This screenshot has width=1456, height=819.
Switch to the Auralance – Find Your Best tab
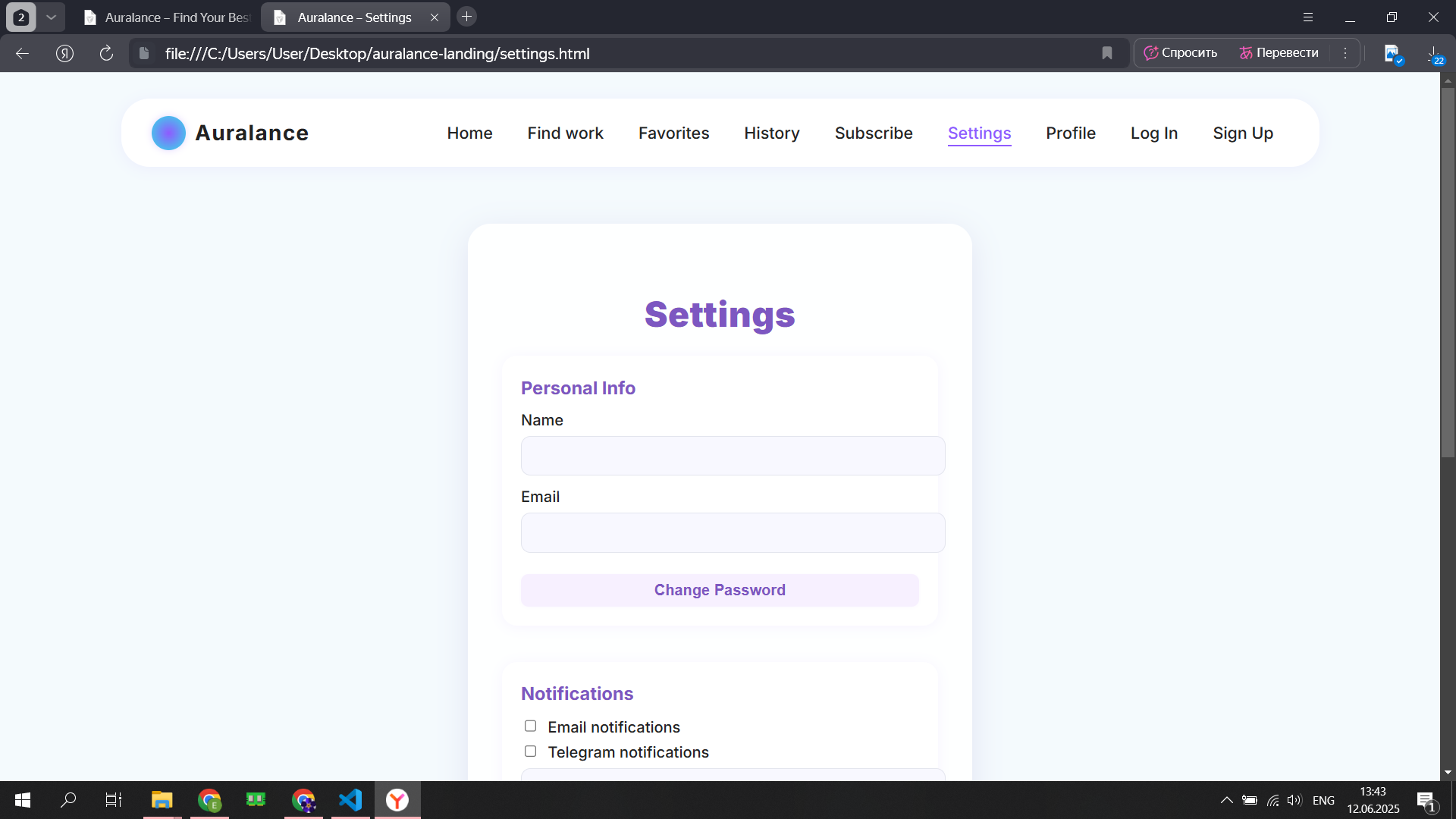(x=168, y=17)
